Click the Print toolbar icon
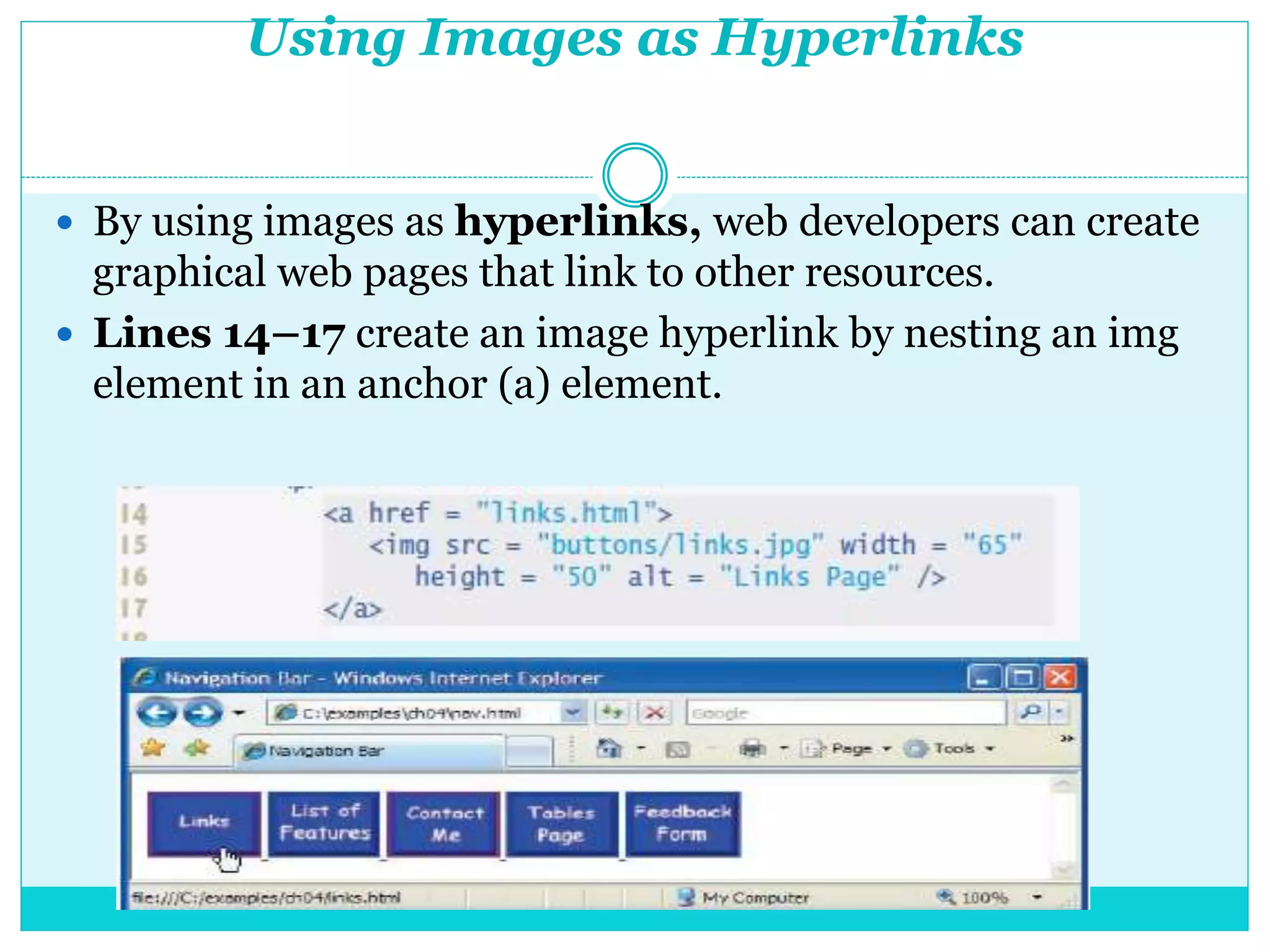Screen dimensions: 1270x952 click(x=752, y=749)
